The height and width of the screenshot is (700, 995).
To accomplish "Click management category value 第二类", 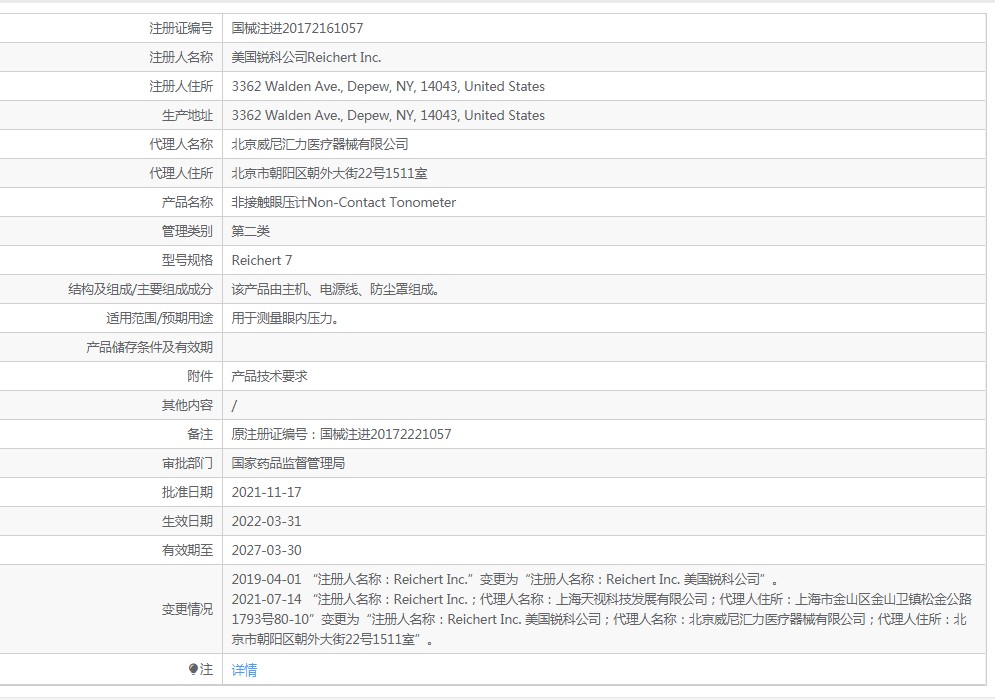I will point(251,231).
